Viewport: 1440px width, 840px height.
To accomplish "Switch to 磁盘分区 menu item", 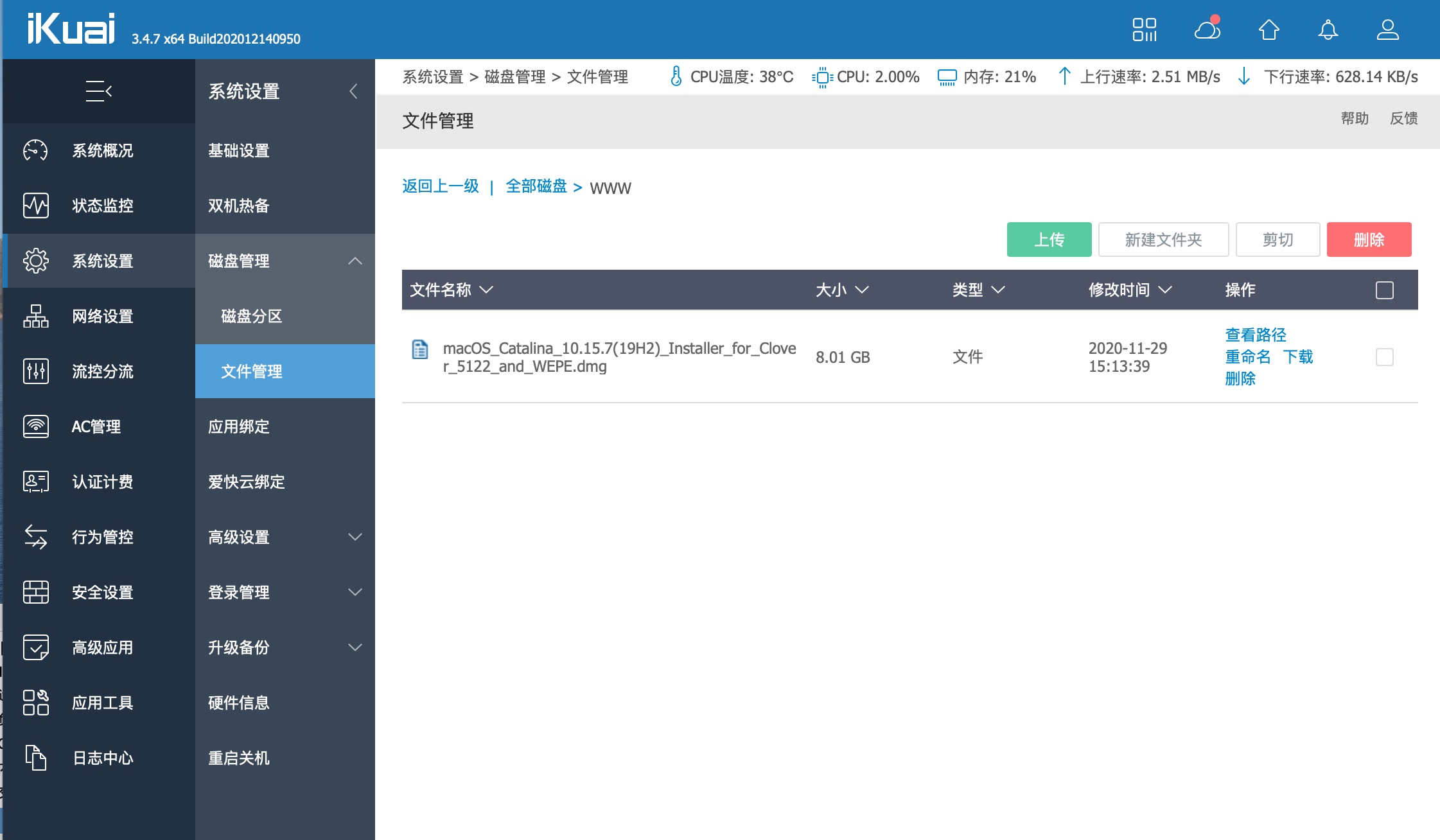I will tap(250, 316).
